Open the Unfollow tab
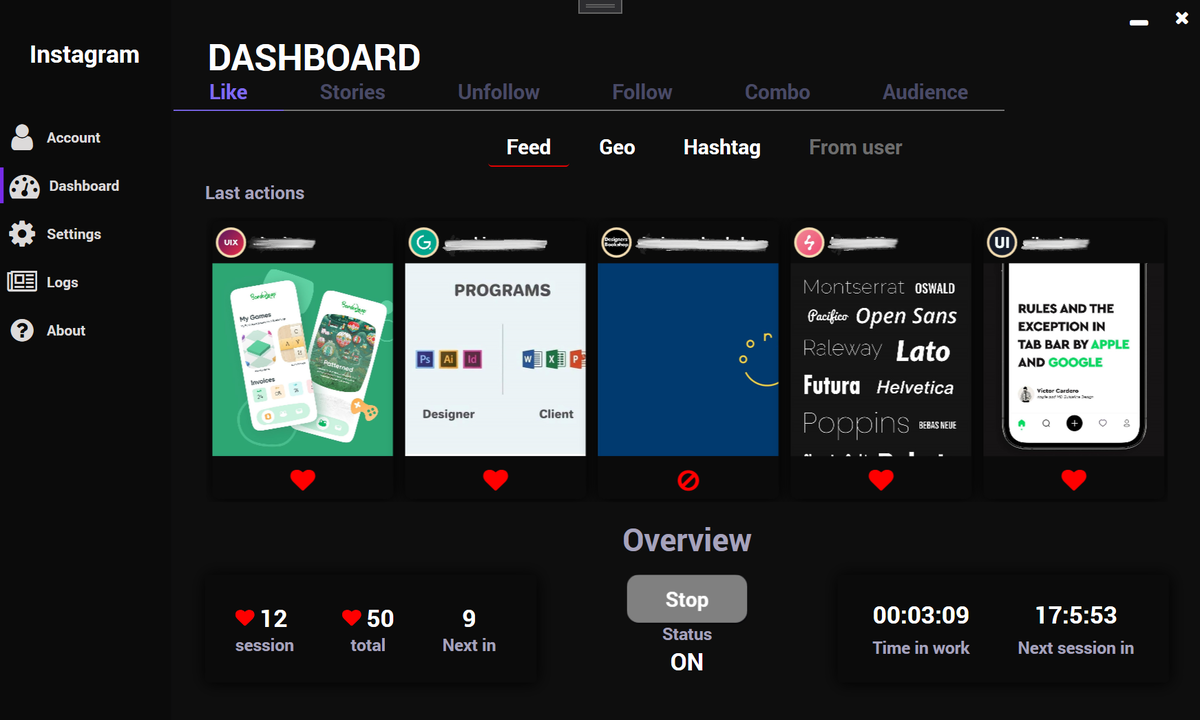 [x=499, y=92]
